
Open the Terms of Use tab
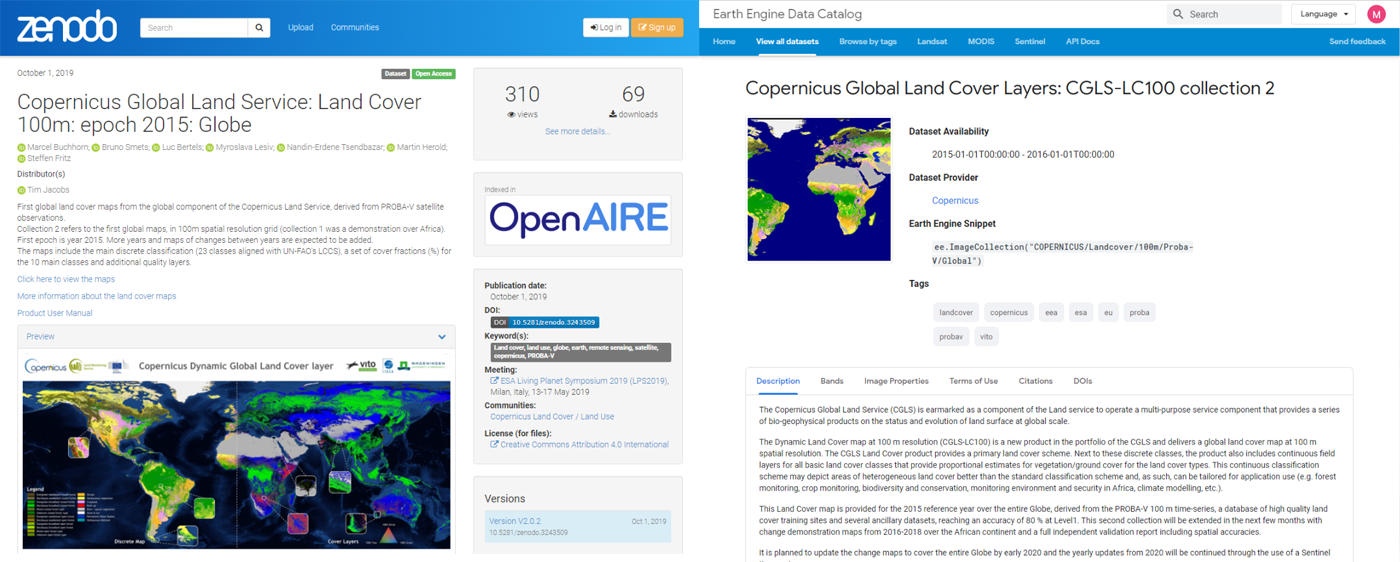click(x=973, y=381)
